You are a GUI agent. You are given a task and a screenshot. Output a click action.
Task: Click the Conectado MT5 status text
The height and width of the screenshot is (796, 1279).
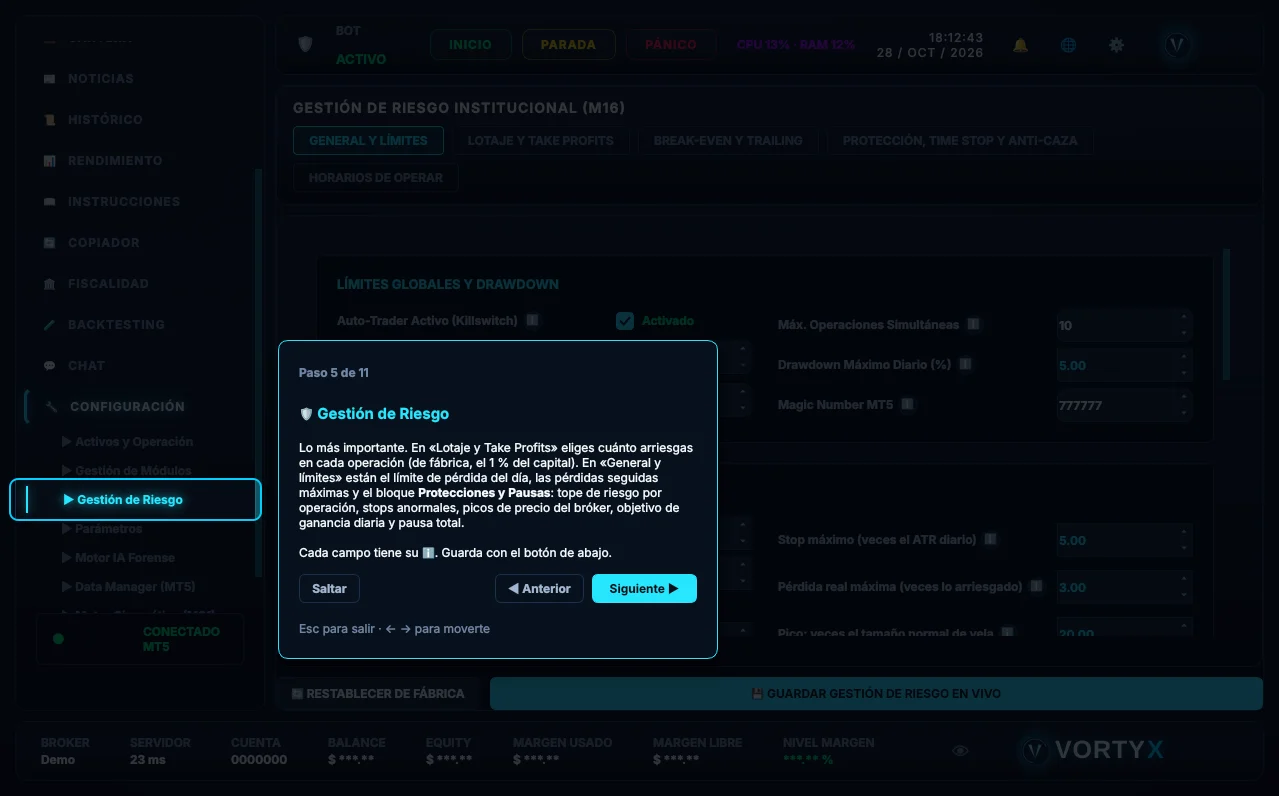(x=181, y=639)
